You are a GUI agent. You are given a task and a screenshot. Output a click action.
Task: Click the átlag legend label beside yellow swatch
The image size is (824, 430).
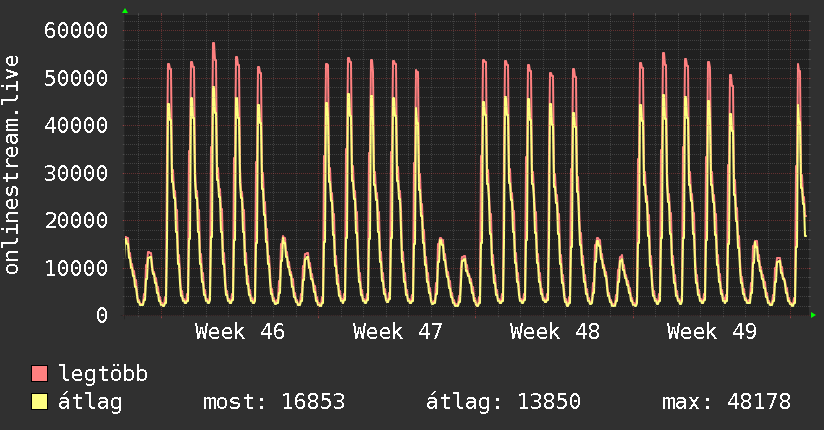[x=90, y=402]
